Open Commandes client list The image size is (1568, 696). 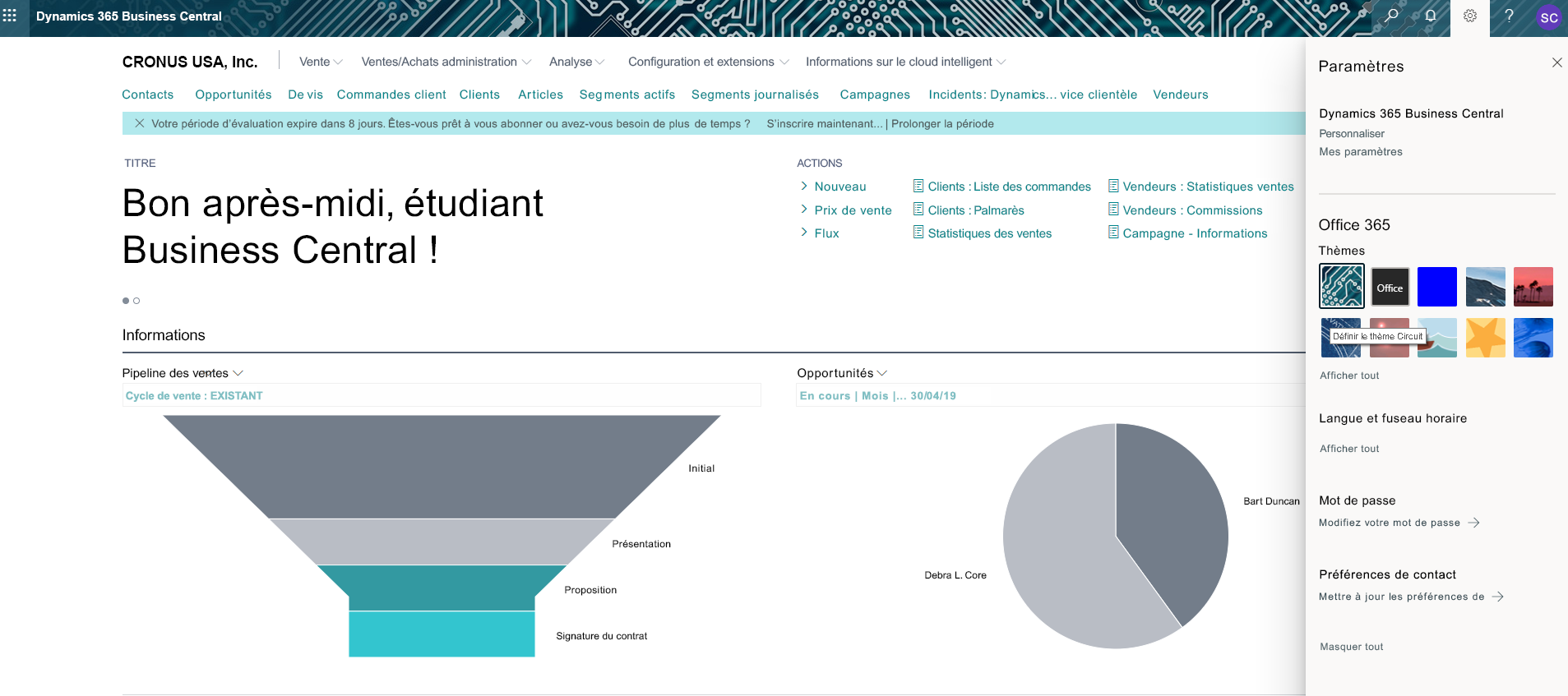pyautogui.click(x=391, y=94)
